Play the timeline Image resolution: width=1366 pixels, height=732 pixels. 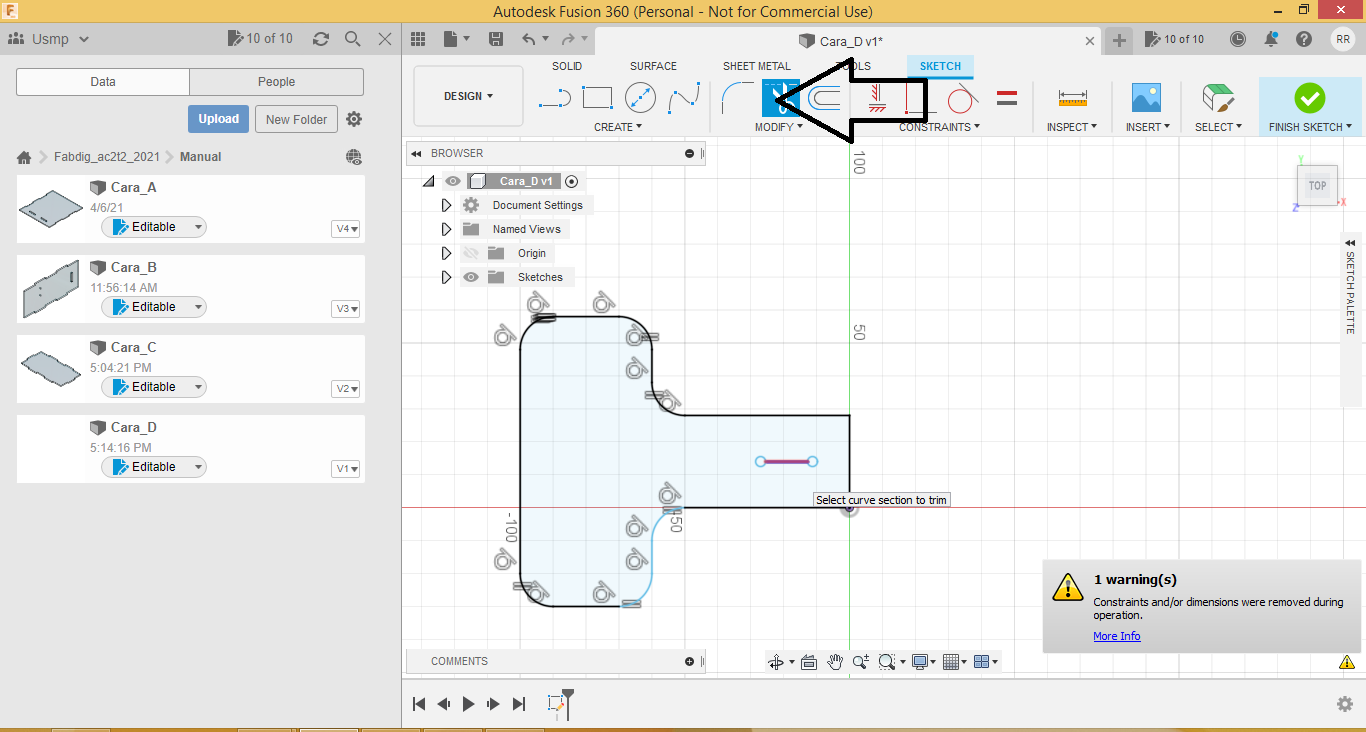[469, 704]
